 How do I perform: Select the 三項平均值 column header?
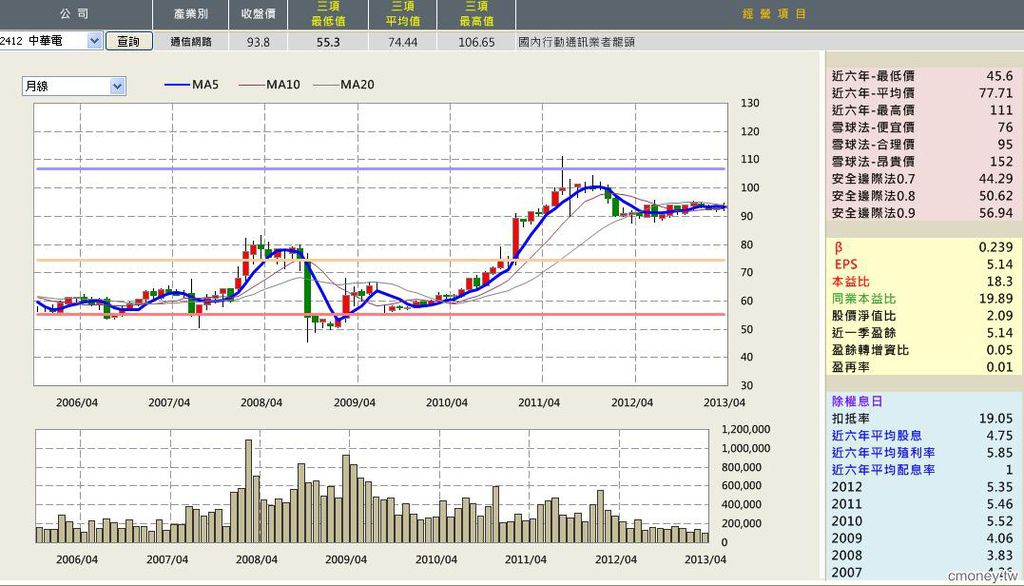402,14
